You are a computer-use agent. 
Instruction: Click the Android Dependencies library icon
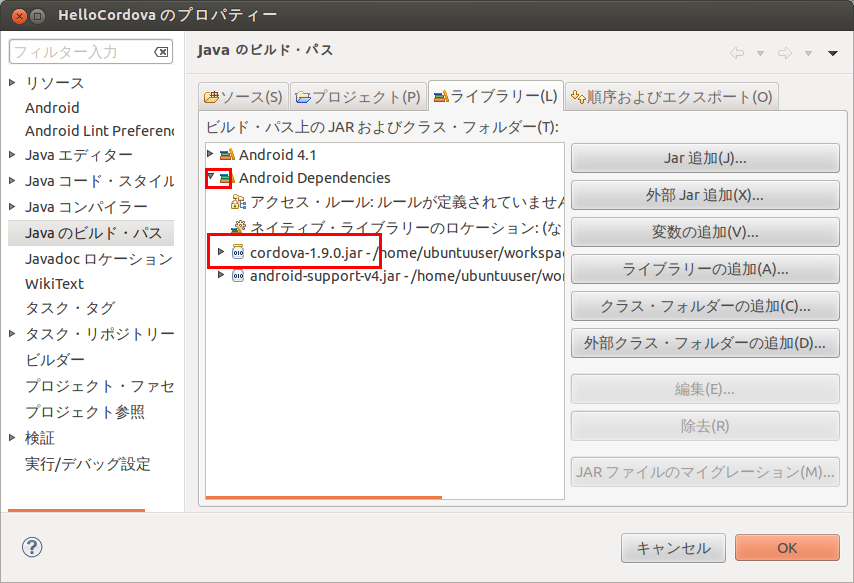point(227,178)
